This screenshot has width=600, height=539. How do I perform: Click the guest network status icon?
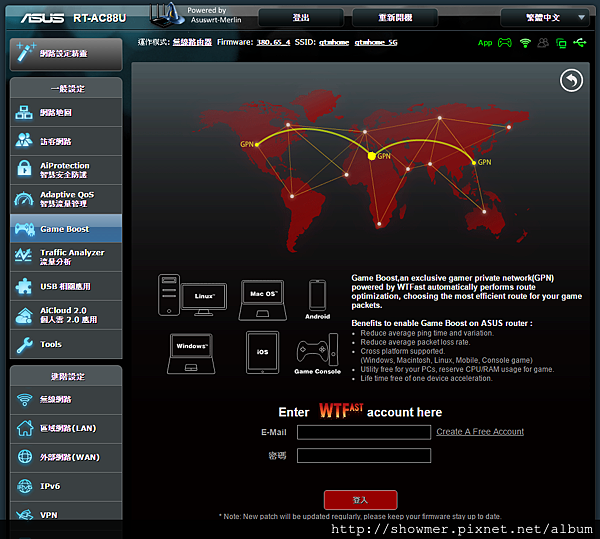pyautogui.click(x=543, y=42)
